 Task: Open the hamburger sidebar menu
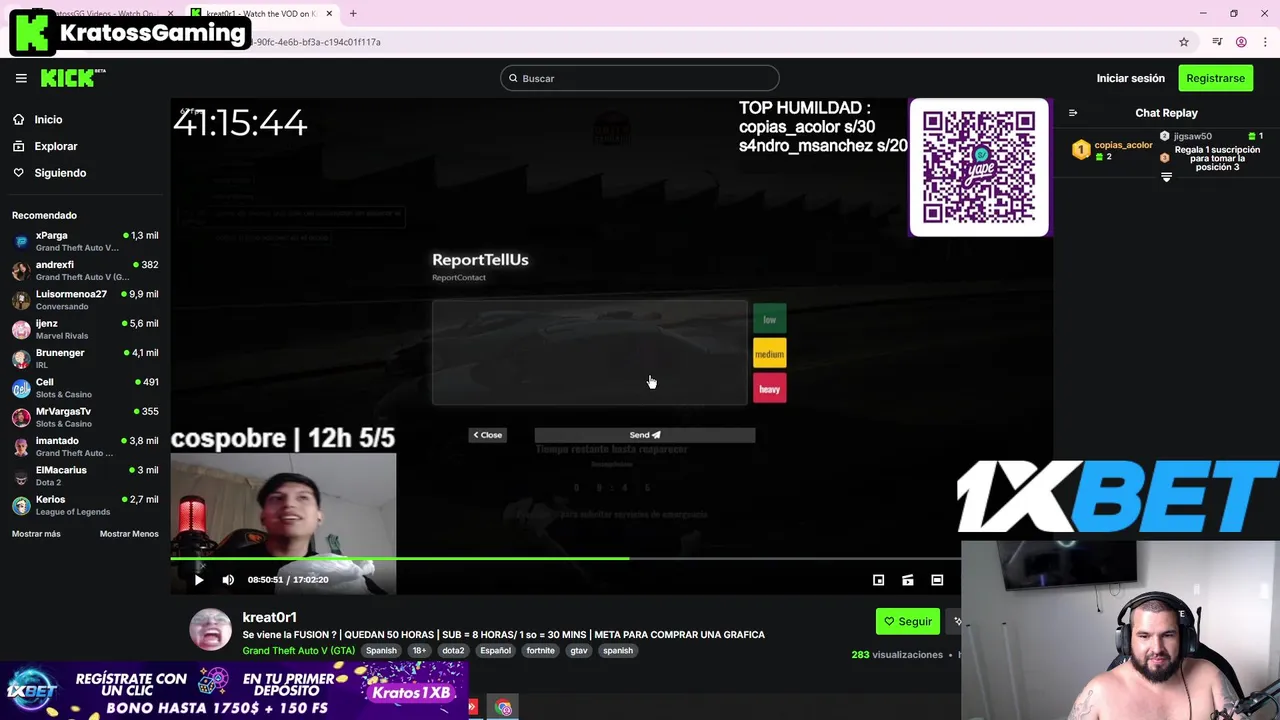point(21,78)
